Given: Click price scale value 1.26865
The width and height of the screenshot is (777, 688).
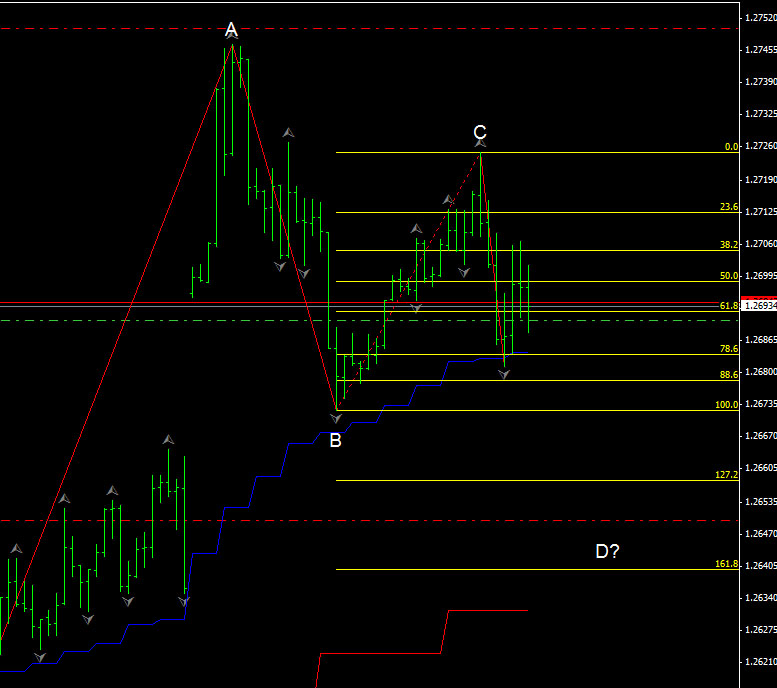Looking at the screenshot, I should (761, 340).
